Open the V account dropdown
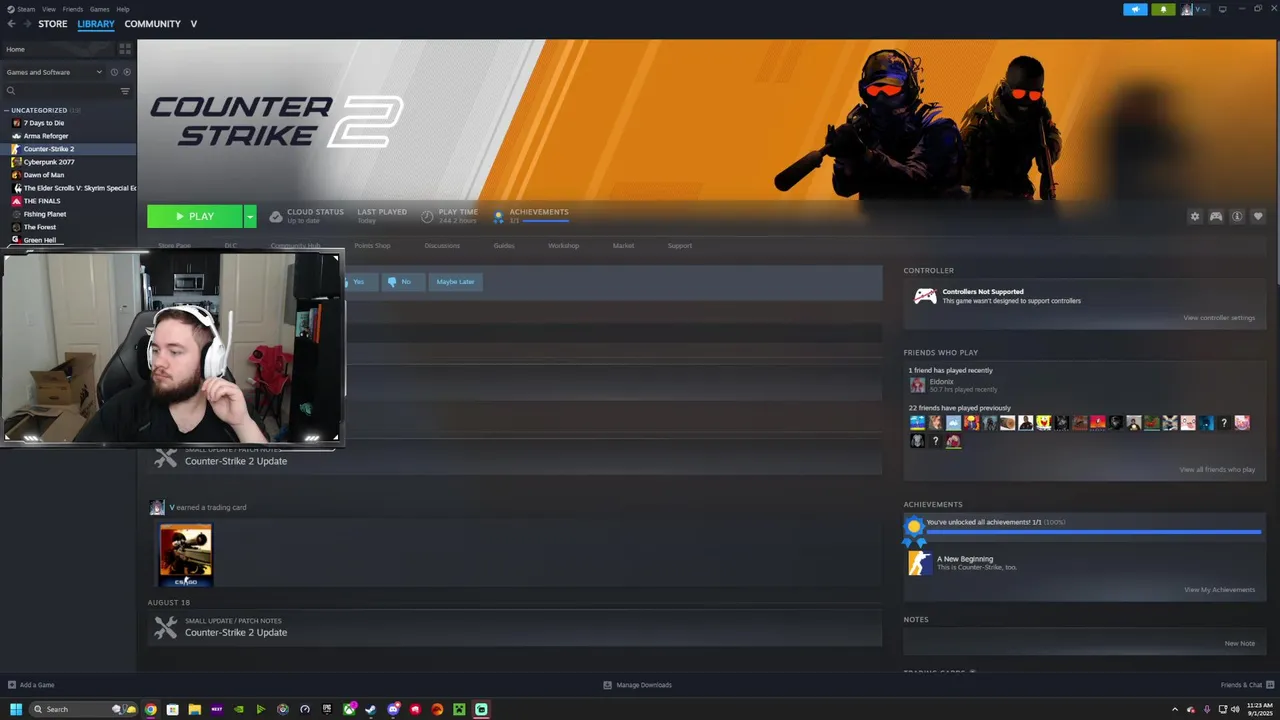Screen dimensions: 1280x720 pos(1193,9)
